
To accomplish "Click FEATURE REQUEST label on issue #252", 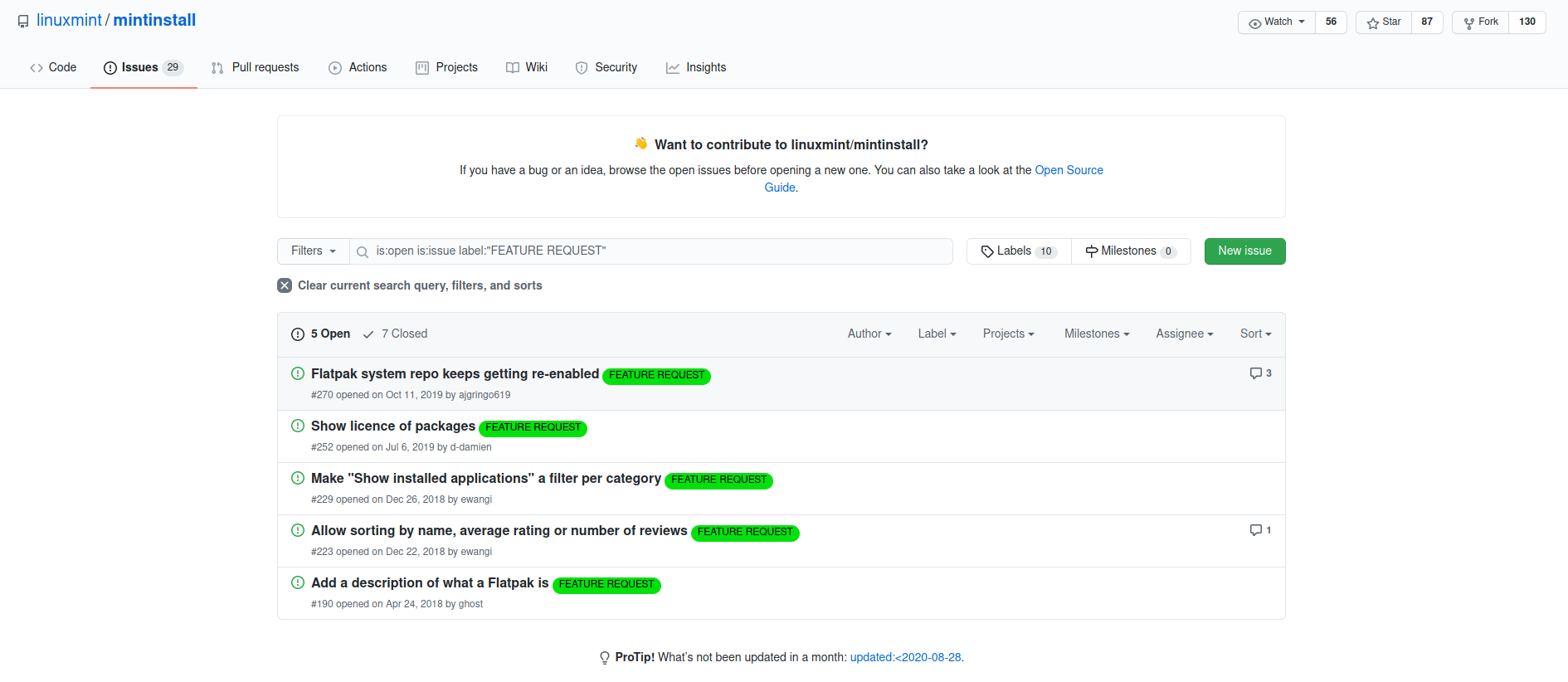I will pyautogui.click(x=533, y=427).
